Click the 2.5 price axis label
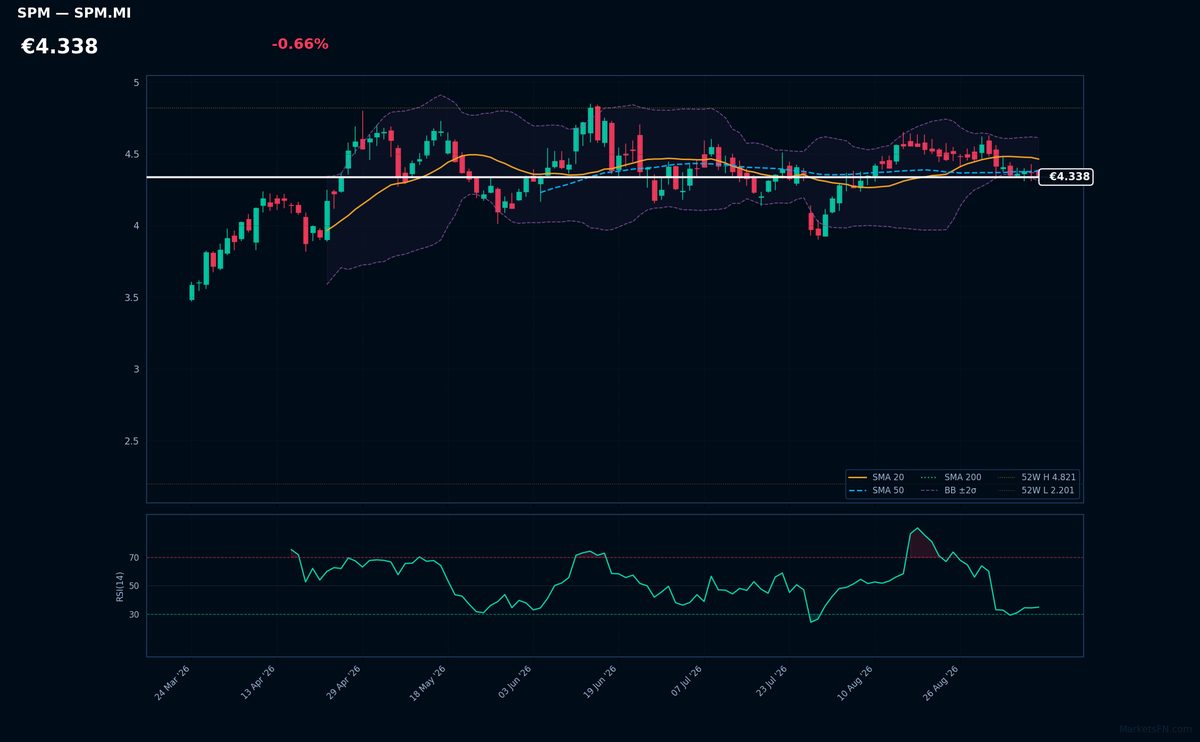1200x742 pixels. [x=131, y=442]
